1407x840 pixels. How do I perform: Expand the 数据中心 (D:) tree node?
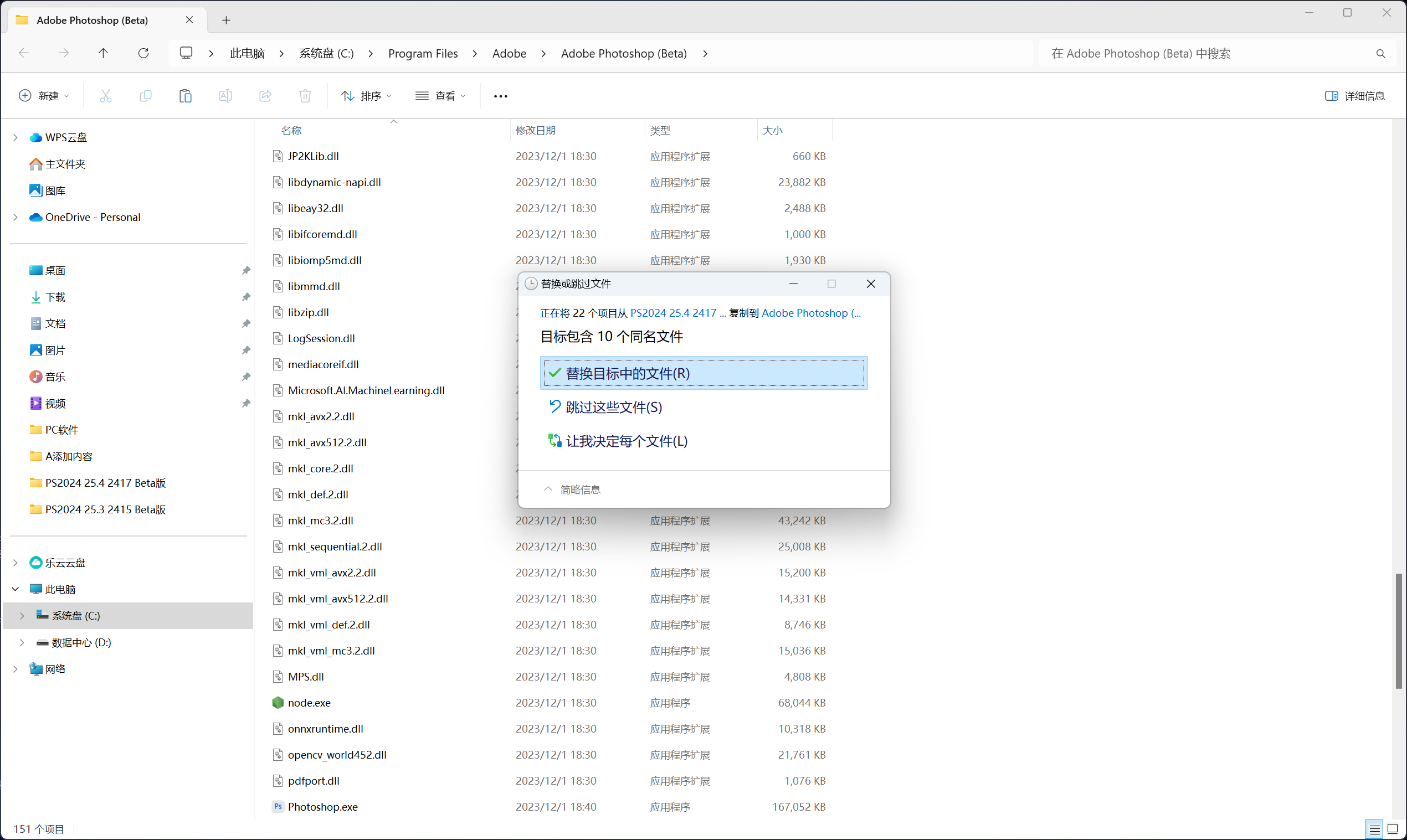pyautogui.click(x=22, y=642)
